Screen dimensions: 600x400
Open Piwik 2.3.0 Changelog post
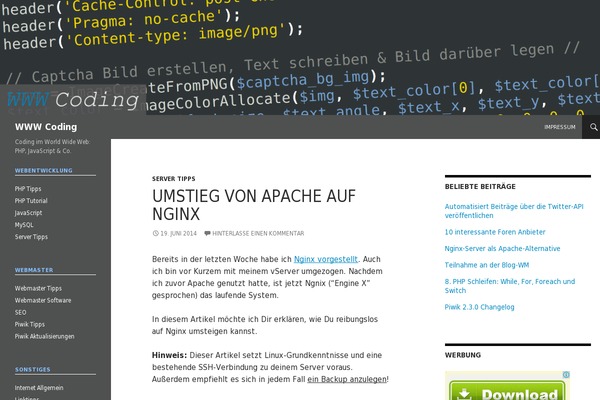point(479,307)
